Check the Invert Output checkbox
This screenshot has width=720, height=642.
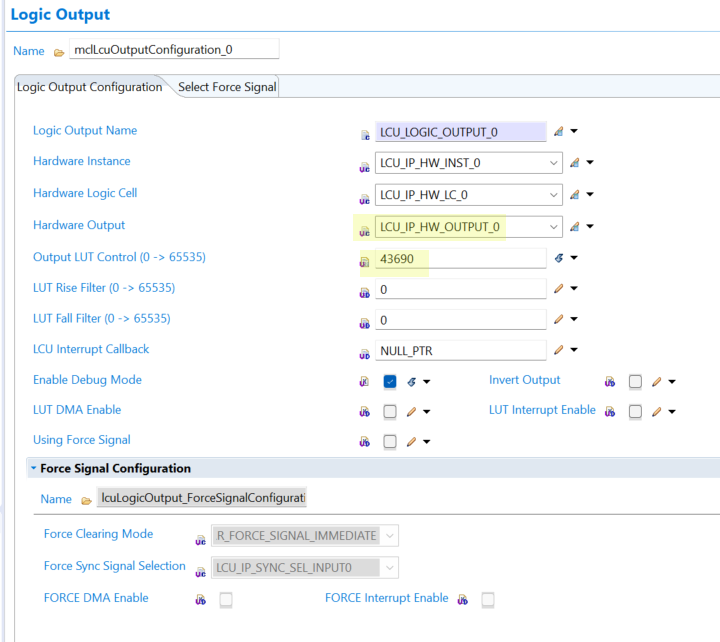point(635,381)
